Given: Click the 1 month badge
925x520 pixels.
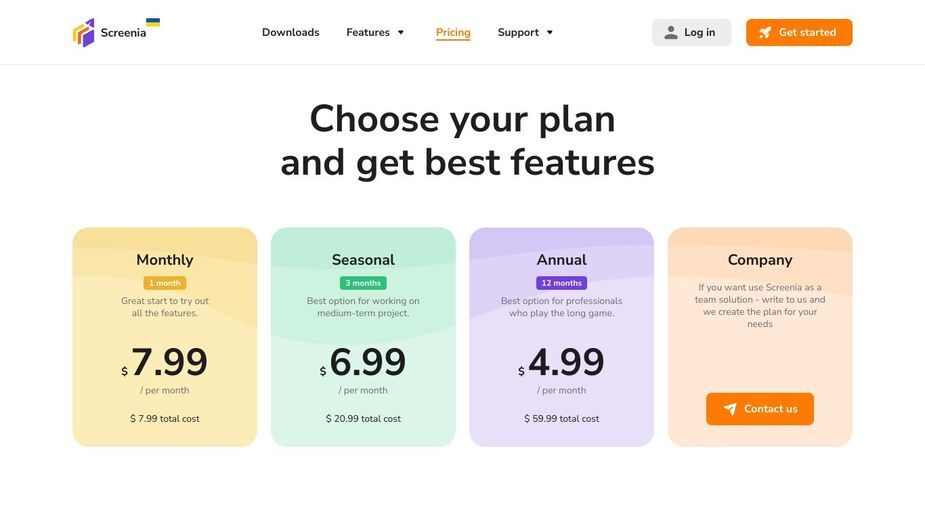Looking at the screenshot, I should coord(165,283).
